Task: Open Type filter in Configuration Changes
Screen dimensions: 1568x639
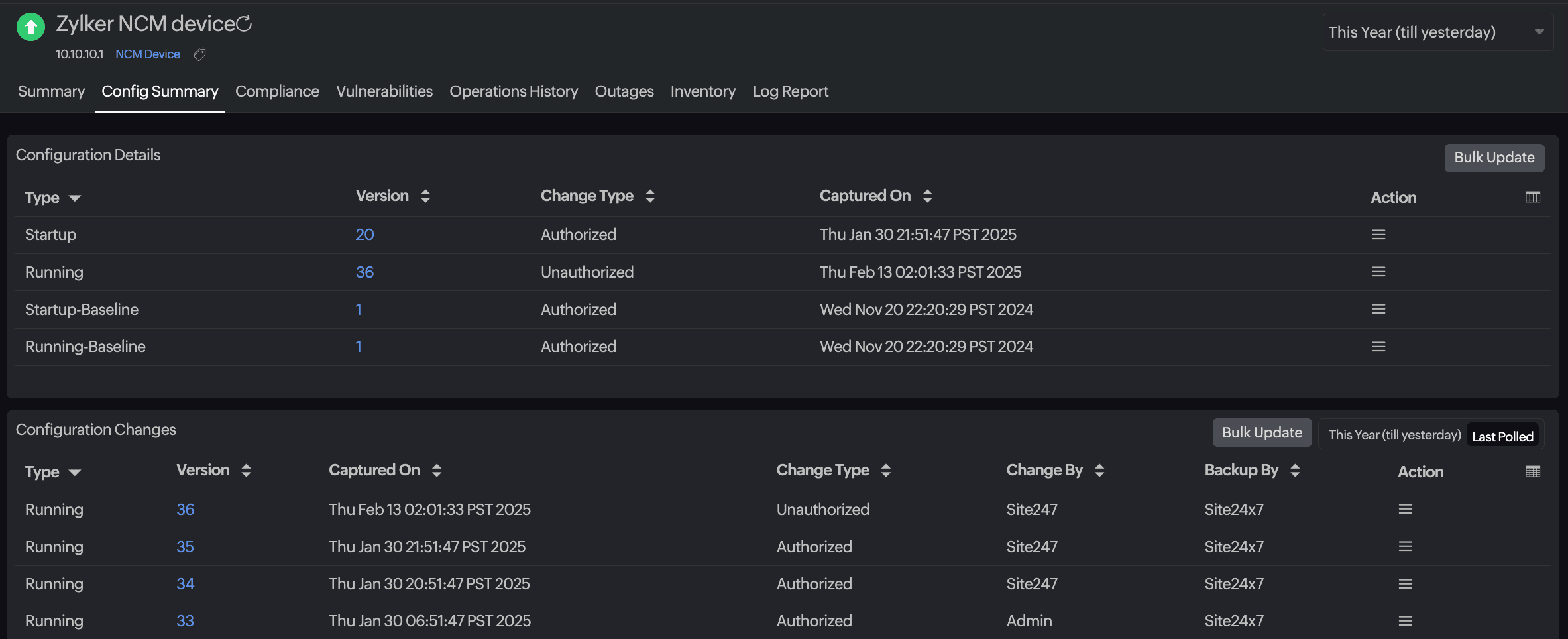Action: pyautogui.click(x=74, y=472)
